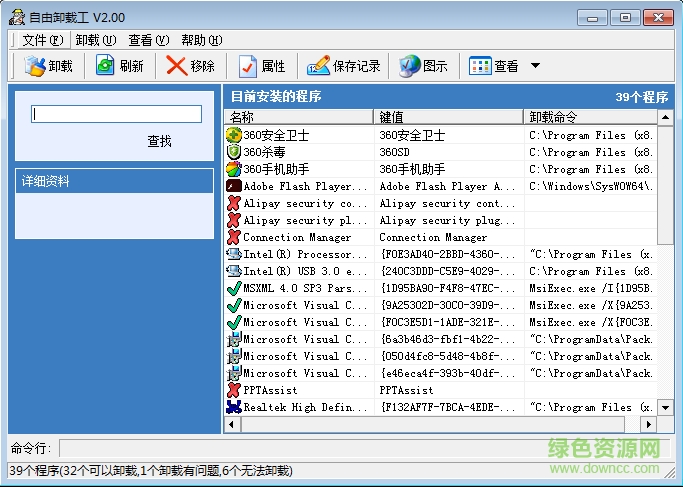Select the Realtek High Defin... entry icon
Viewport: 683px width, 487px height.
(x=234, y=407)
